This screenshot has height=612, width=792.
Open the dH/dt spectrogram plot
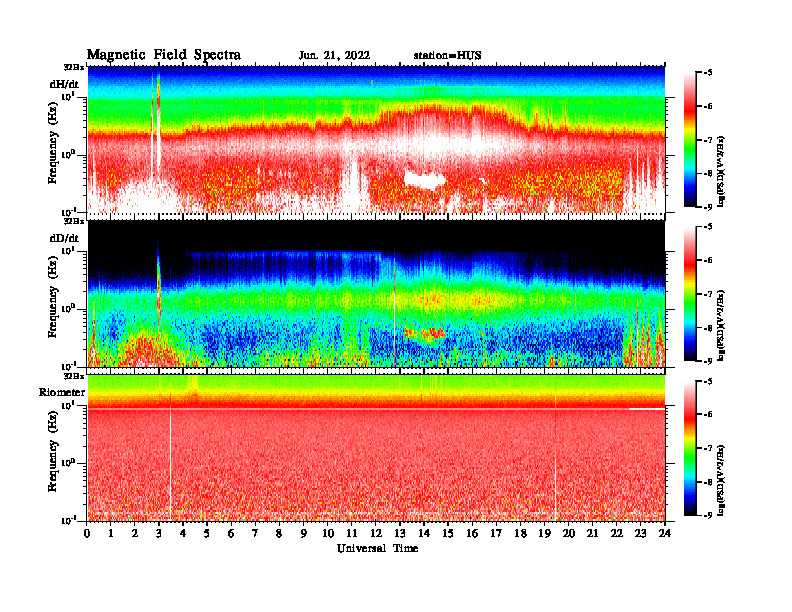pyautogui.click(x=376, y=139)
